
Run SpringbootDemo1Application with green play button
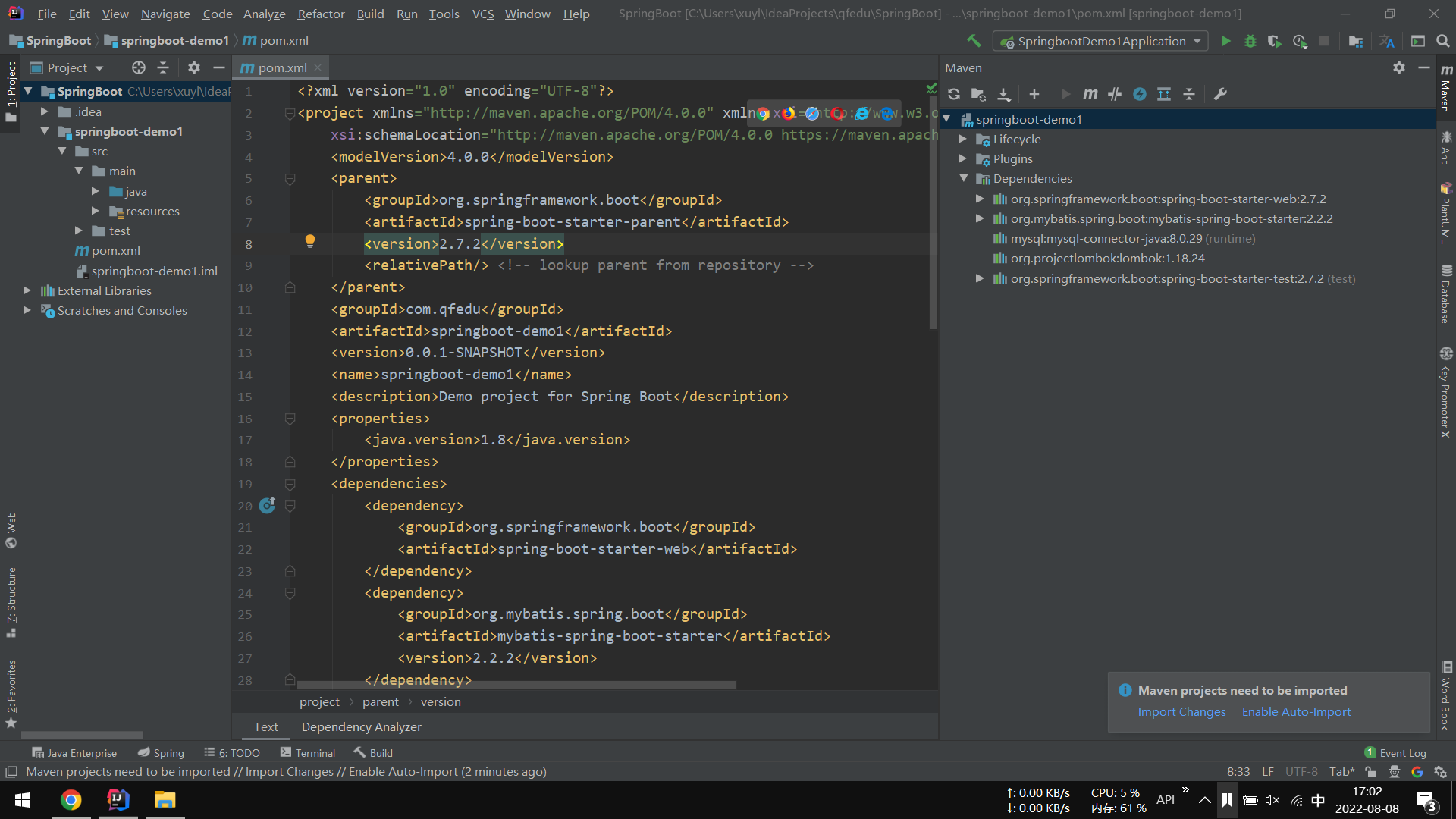tap(1225, 41)
